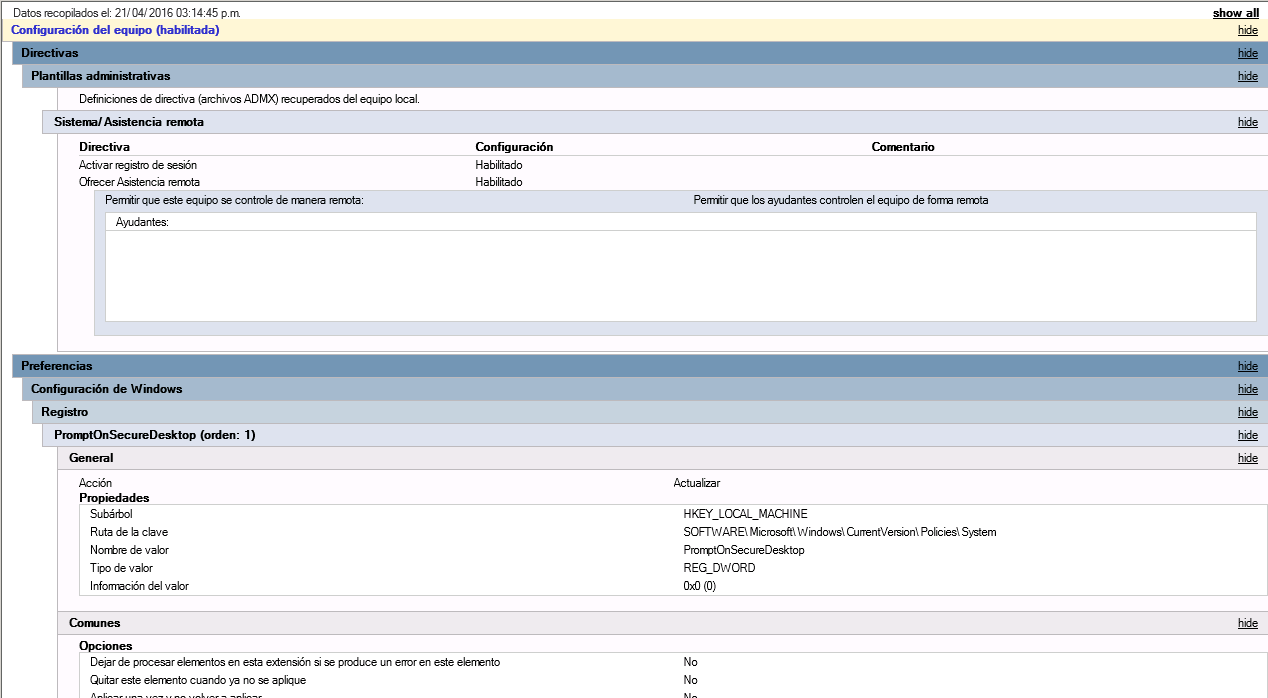Image resolution: width=1268 pixels, height=698 pixels.
Task: Click the "Configuración del equipo (habilitada)" heading text
Action: (x=115, y=30)
